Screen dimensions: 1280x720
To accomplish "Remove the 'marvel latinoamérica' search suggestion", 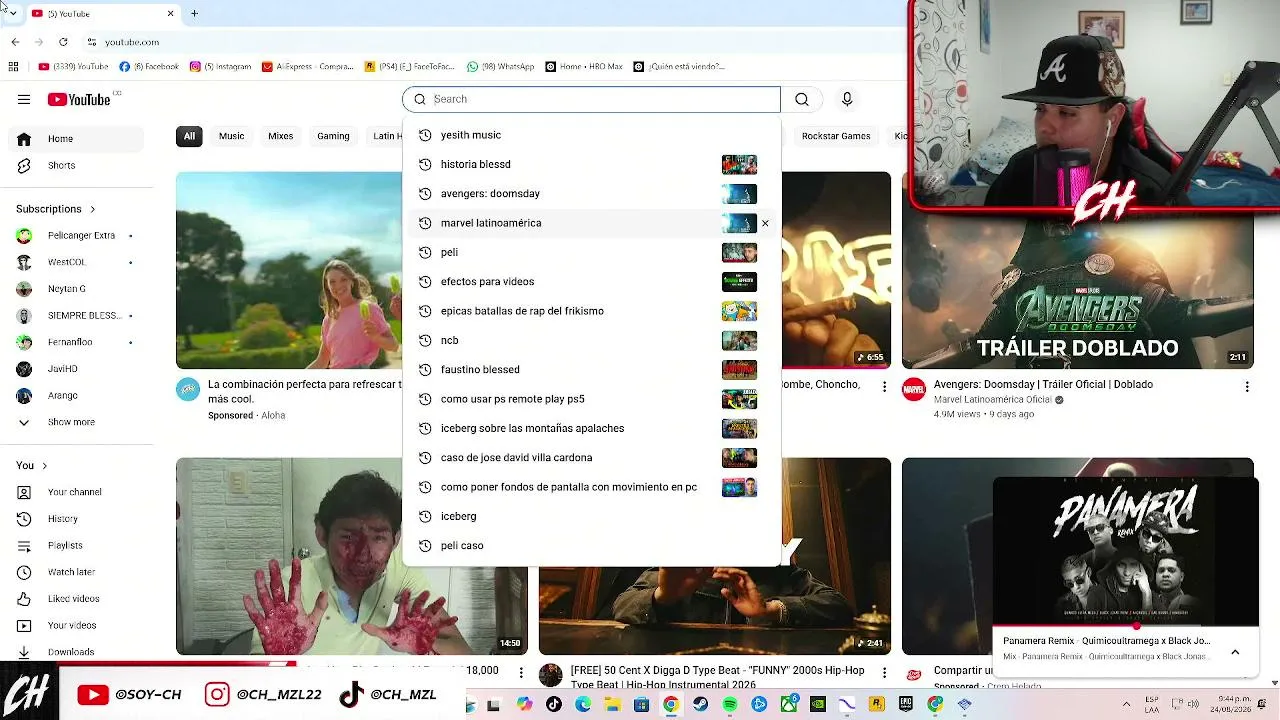I will 765,223.
